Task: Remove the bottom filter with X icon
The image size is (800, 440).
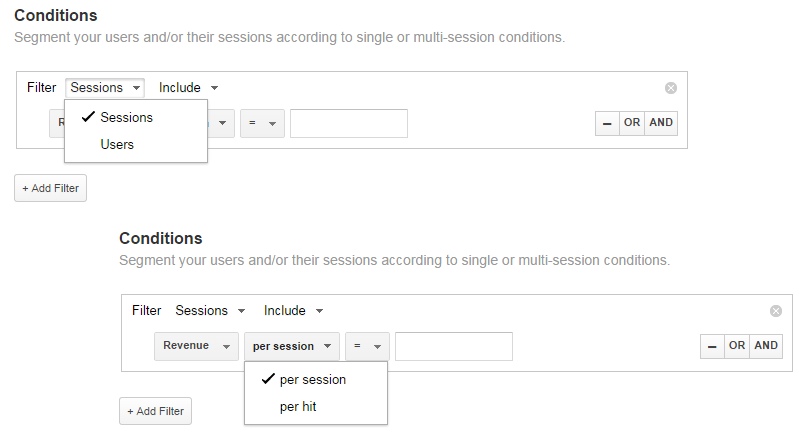Action: point(776,311)
